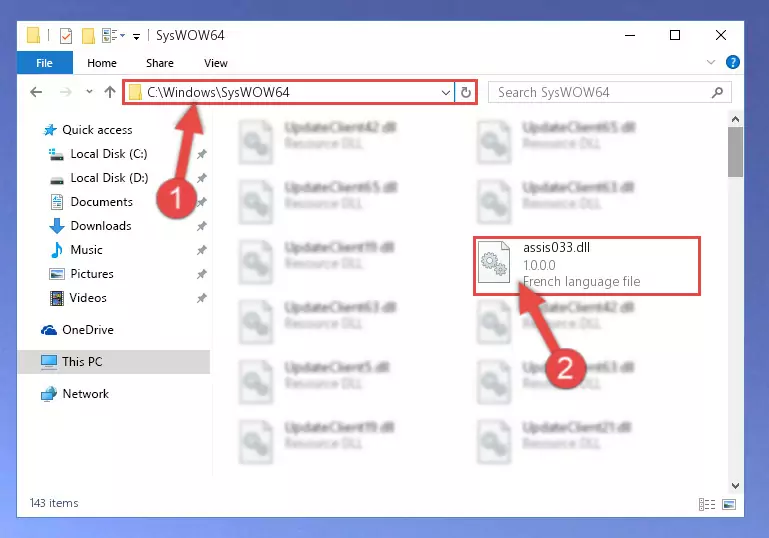Image resolution: width=769 pixels, height=538 pixels.
Task: Go forward with the right arrow
Action: 66,92
